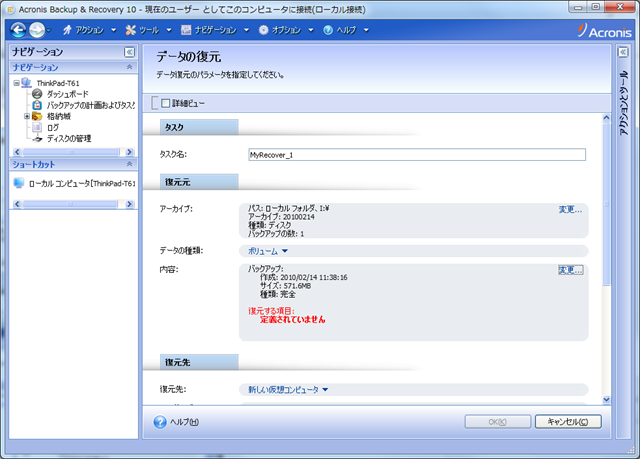Open ダッシュボード in the navigation tree

67,94
